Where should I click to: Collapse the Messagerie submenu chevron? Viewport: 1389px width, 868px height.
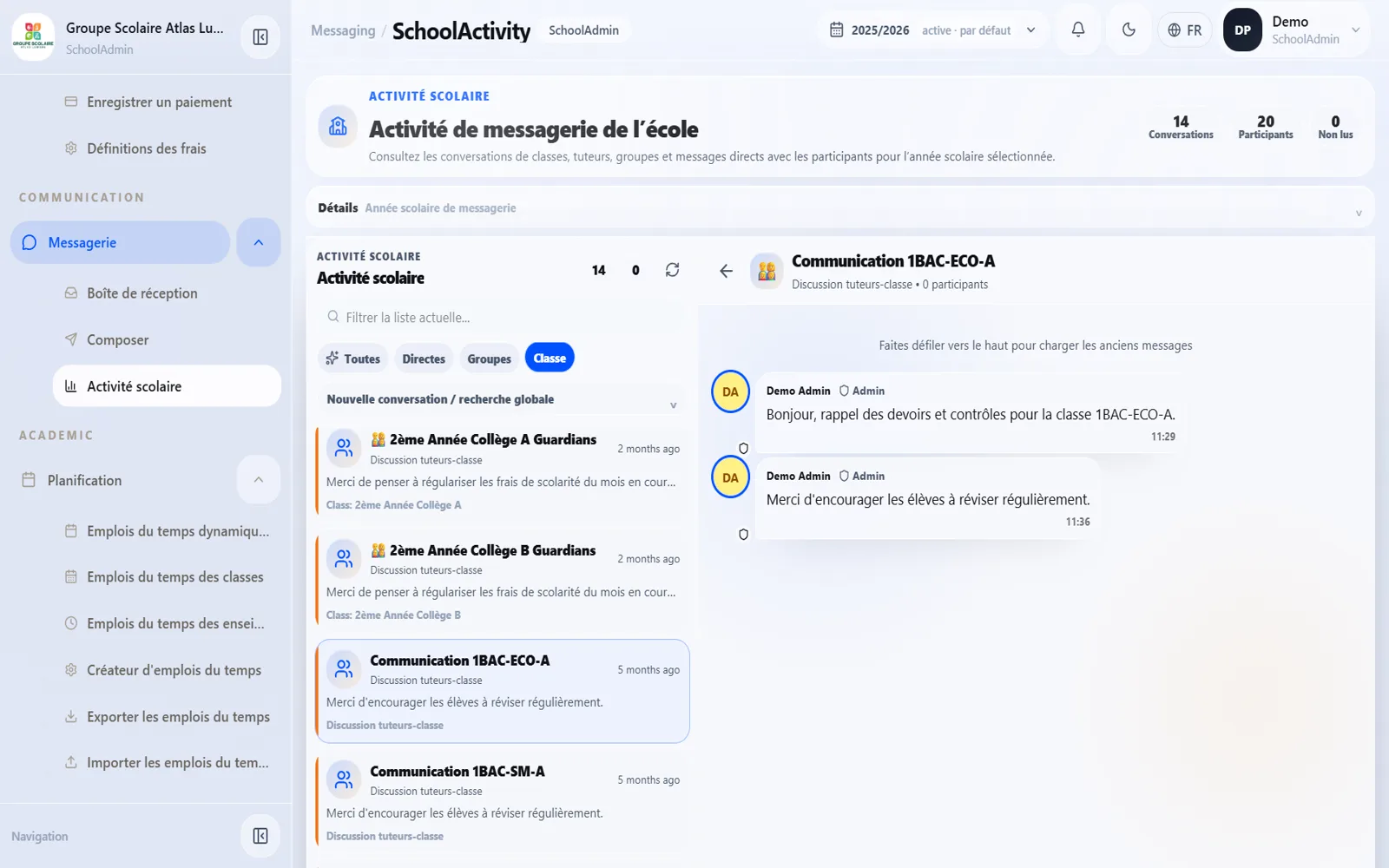click(258, 242)
